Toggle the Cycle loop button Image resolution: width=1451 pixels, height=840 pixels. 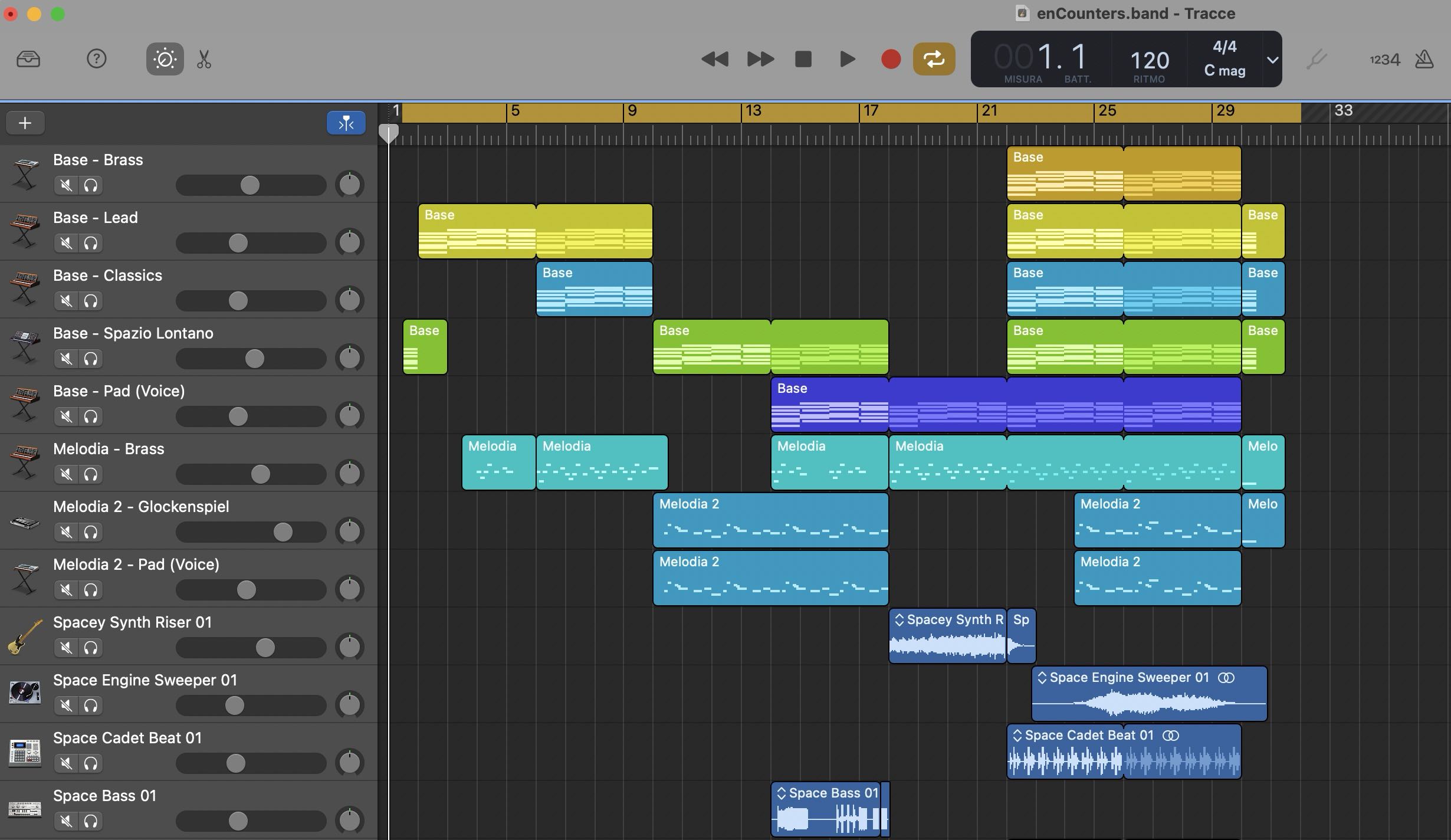(934, 59)
